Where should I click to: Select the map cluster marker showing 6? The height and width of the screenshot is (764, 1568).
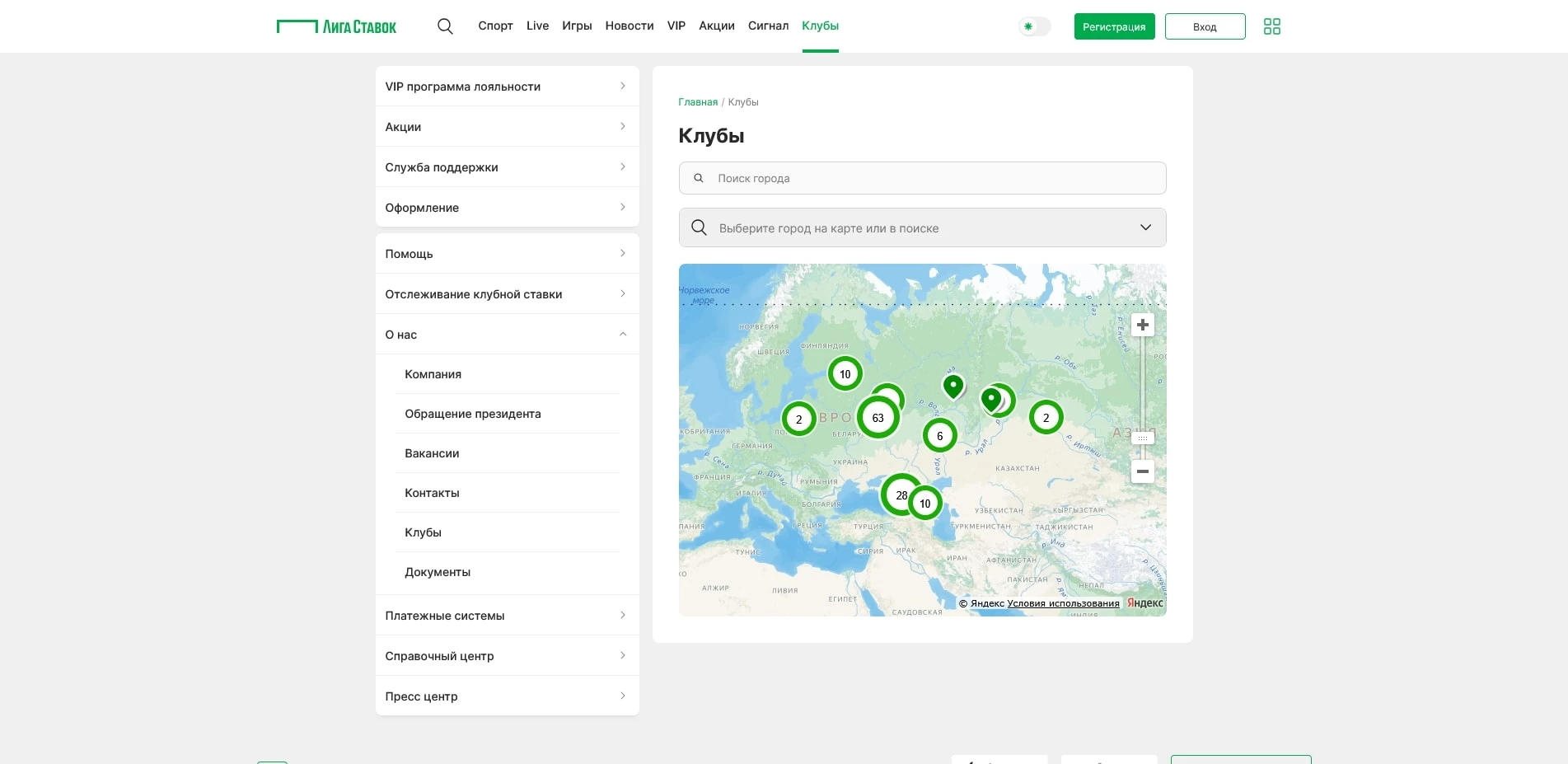pos(939,436)
